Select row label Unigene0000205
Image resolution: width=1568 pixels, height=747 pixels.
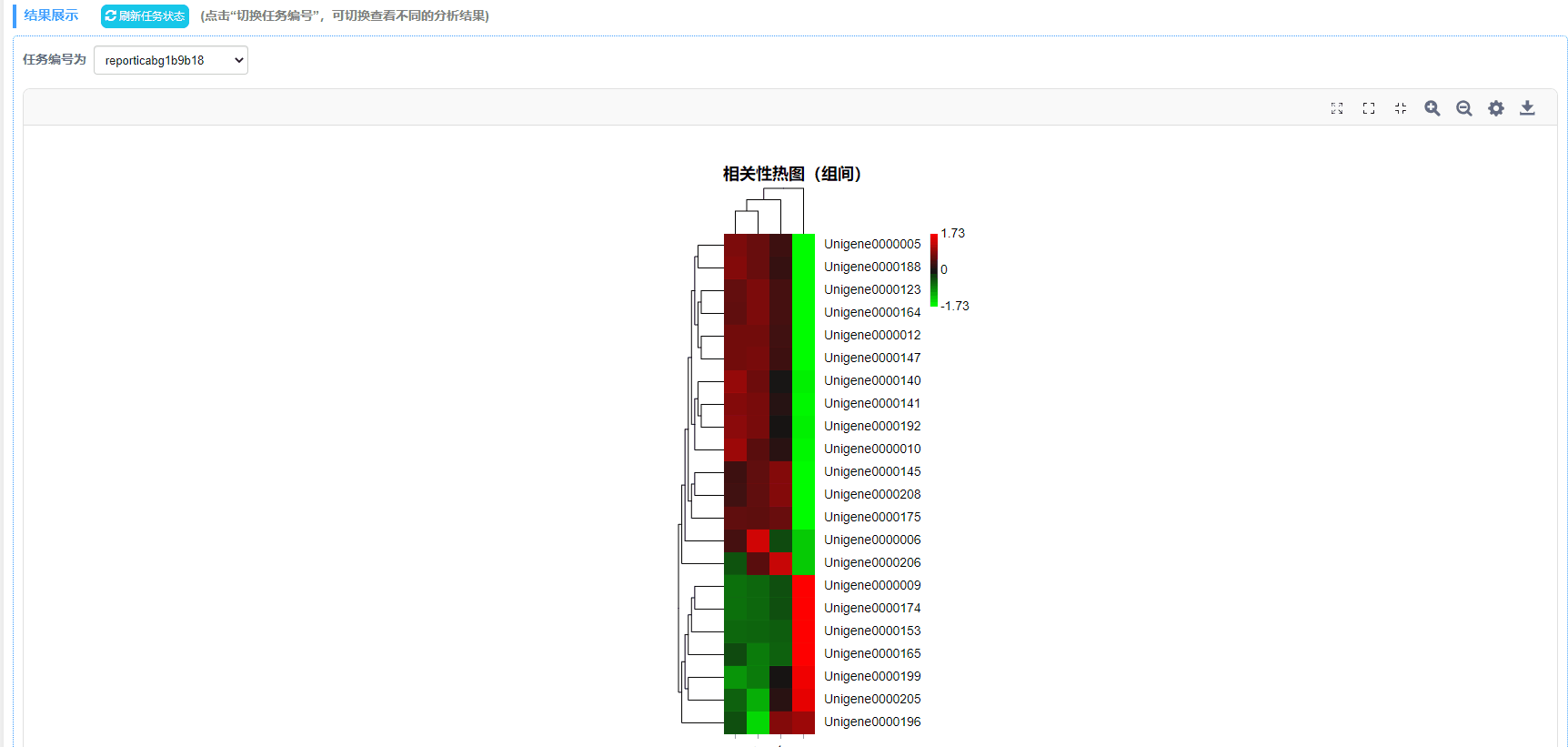(x=872, y=699)
